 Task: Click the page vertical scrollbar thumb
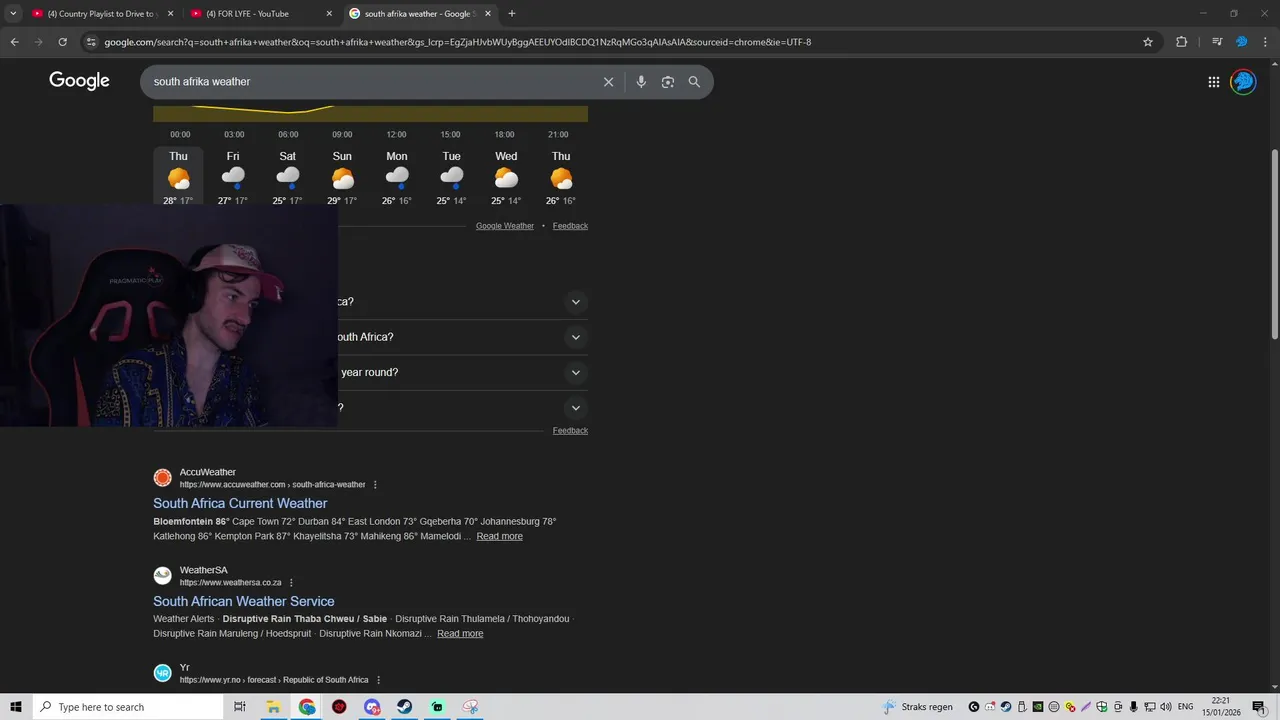pyautogui.click(x=1274, y=245)
